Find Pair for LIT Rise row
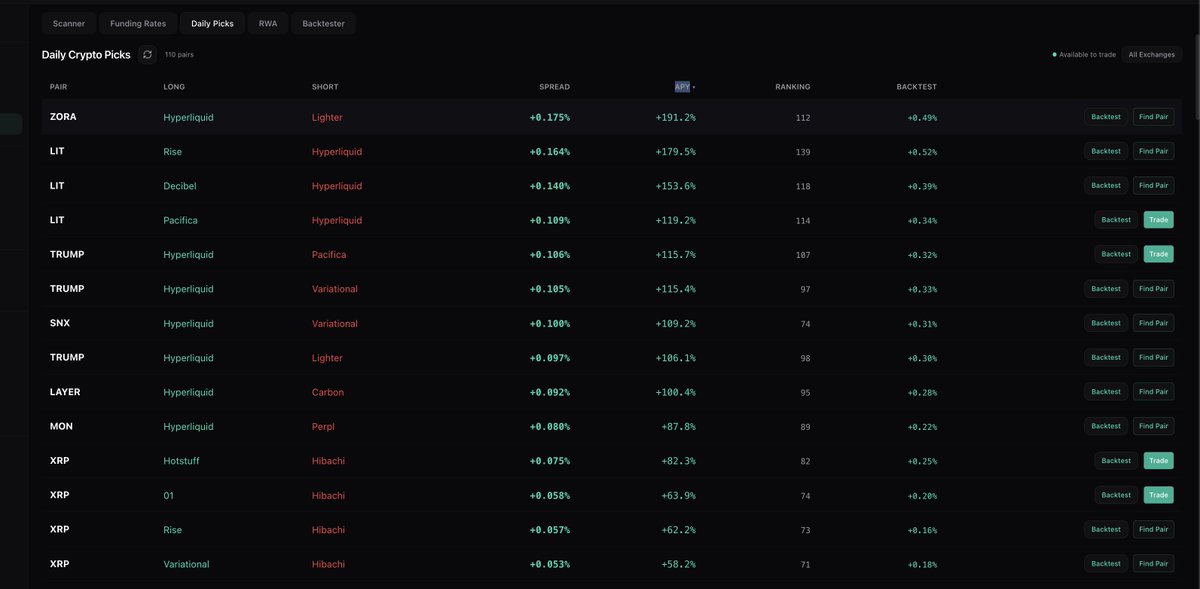Viewport: 1200px width, 589px height. pyautogui.click(x=1153, y=151)
